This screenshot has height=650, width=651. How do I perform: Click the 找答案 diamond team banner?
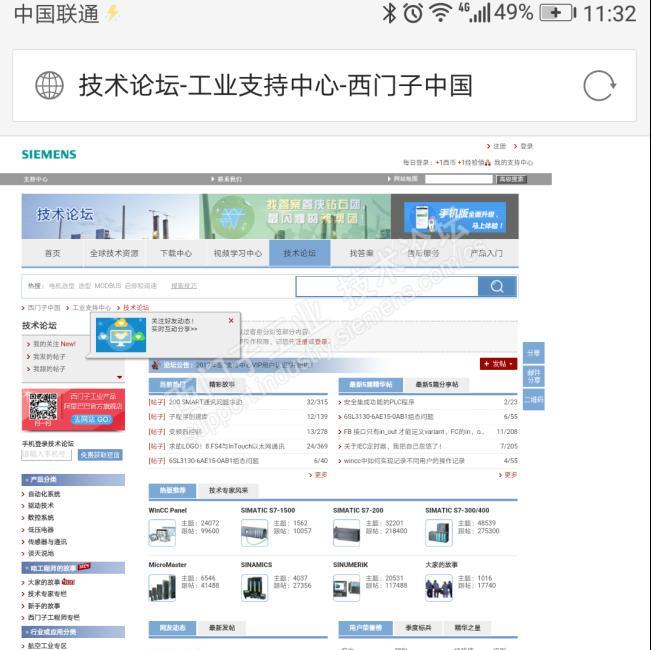point(295,216)
